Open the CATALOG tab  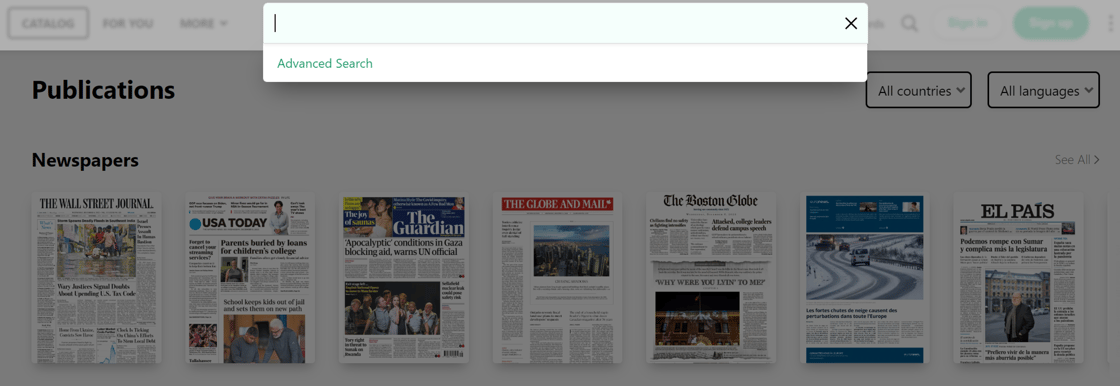point(48,23)
